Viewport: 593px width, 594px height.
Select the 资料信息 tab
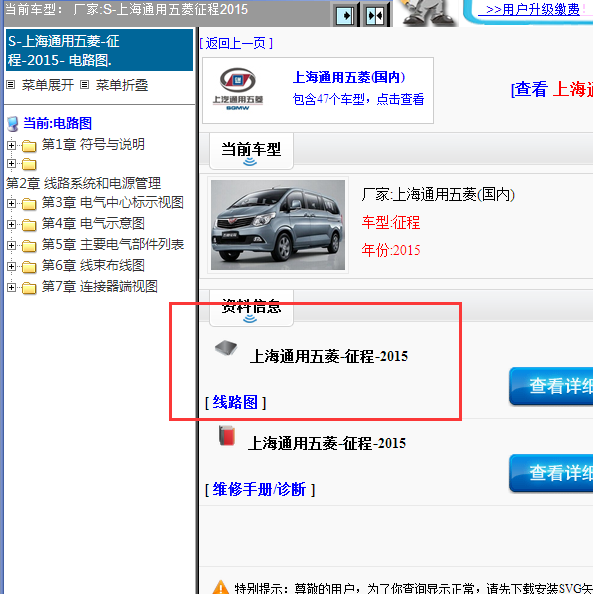[x=251, y=308]
